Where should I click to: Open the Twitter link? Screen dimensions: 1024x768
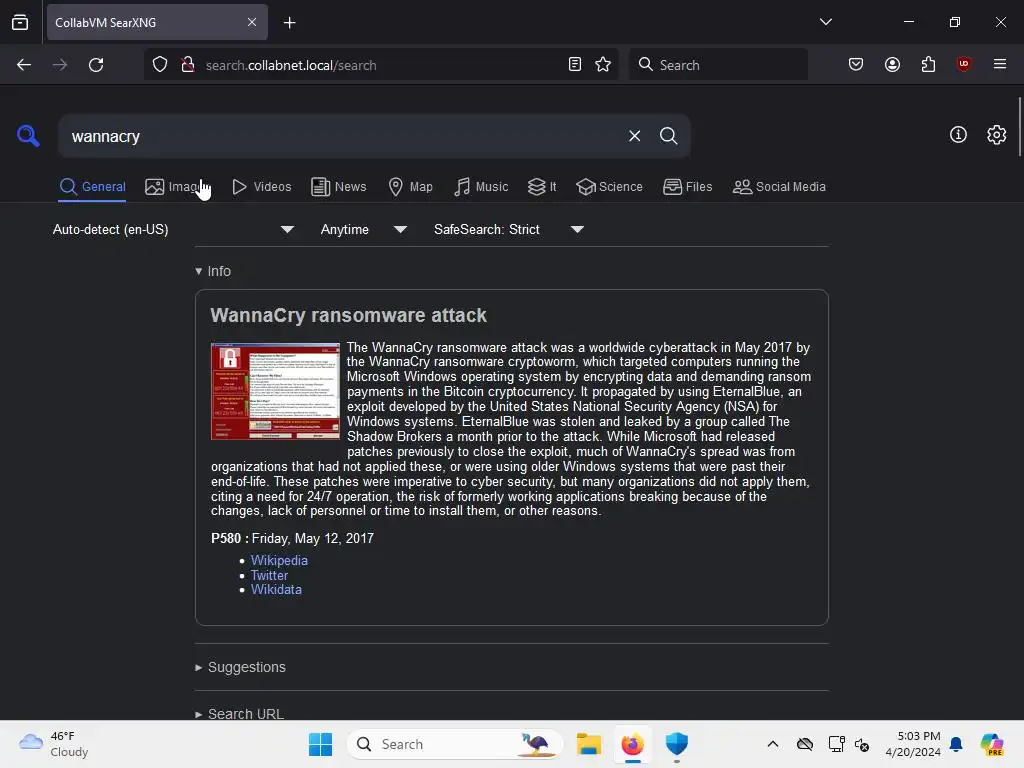click(x=269, y=575)
